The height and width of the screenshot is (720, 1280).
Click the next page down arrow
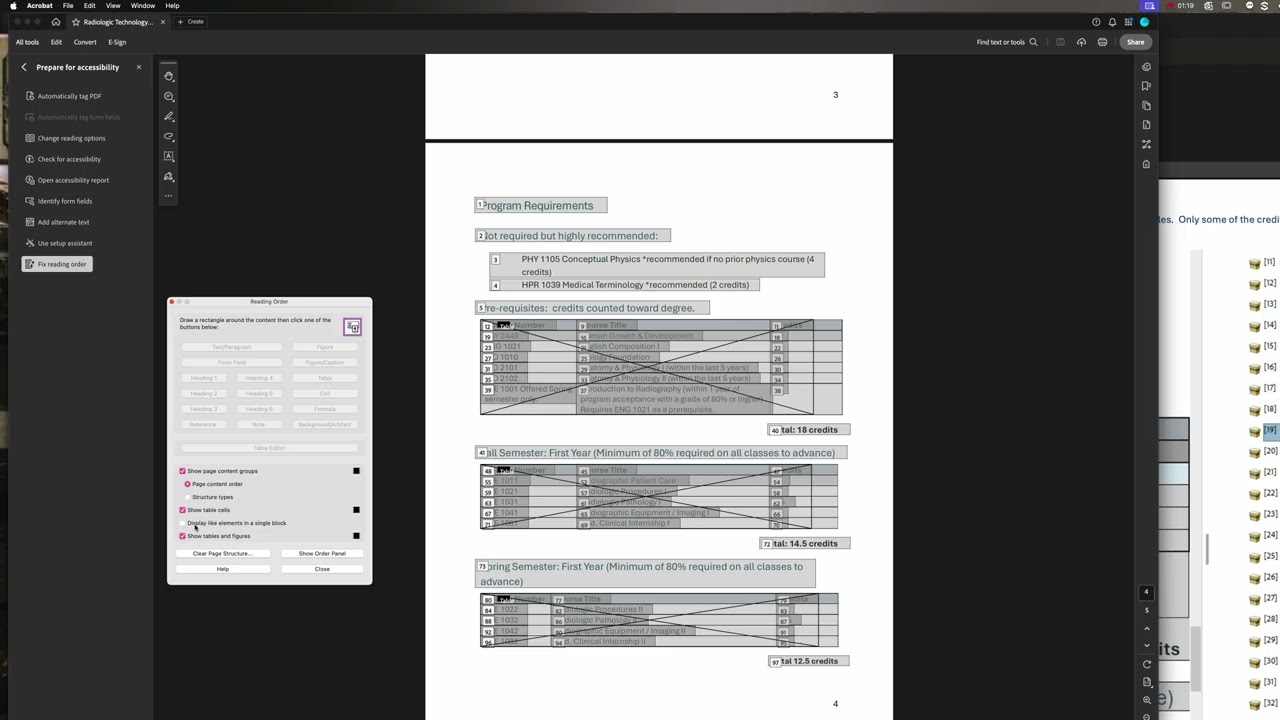(x=1146, y=645)
